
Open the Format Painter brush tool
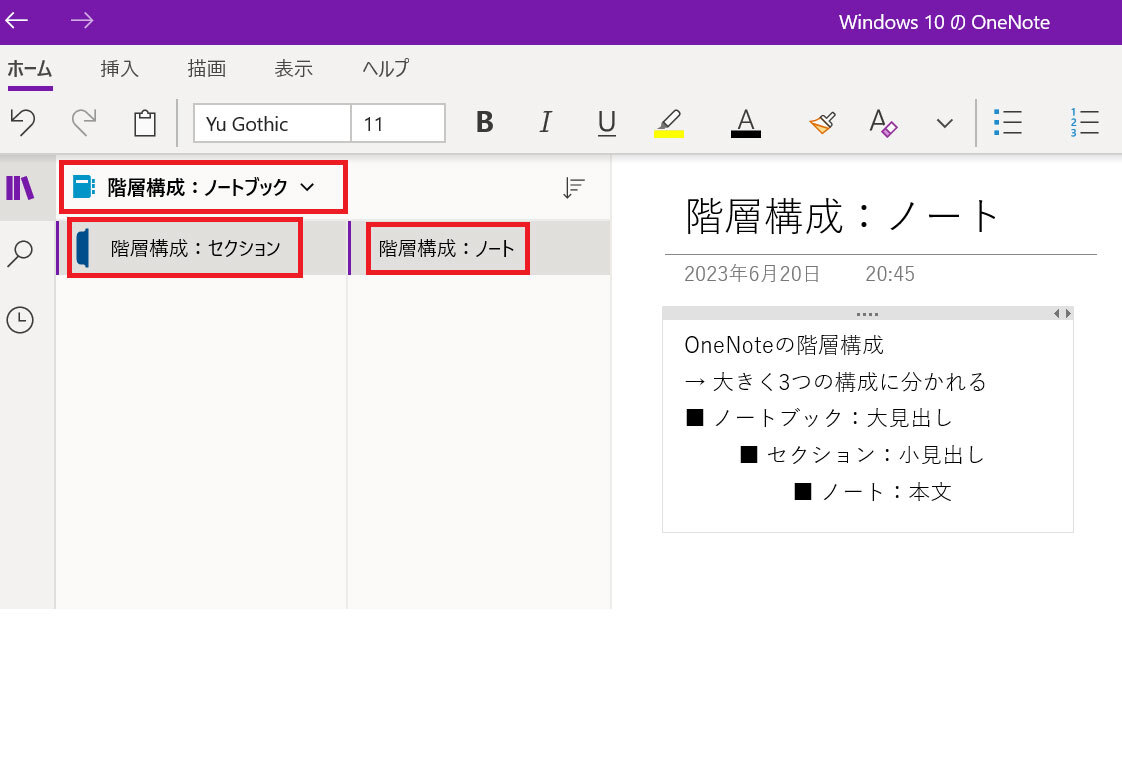click(822, 123)
